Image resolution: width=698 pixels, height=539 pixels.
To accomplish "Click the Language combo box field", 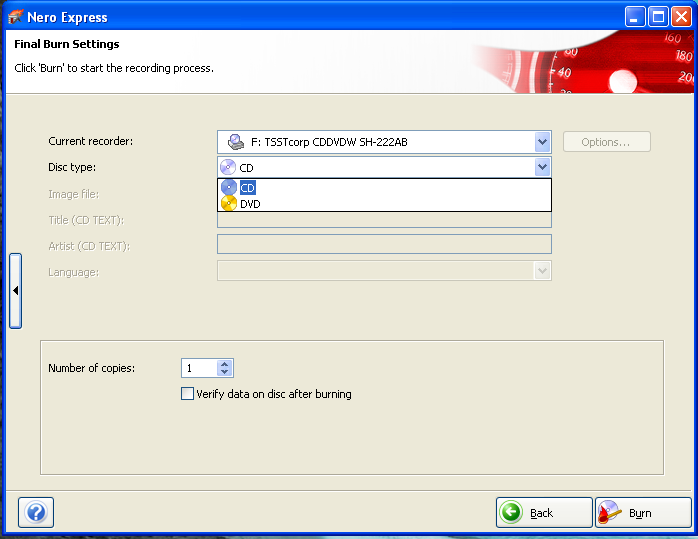I will [384, 271].
